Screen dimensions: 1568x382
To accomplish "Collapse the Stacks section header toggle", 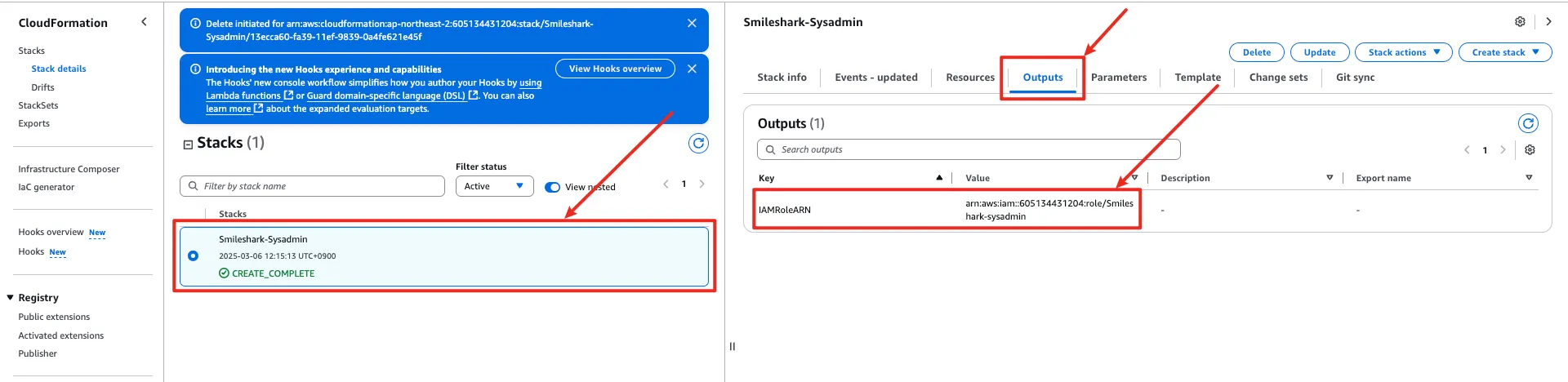I will point(188,144).
